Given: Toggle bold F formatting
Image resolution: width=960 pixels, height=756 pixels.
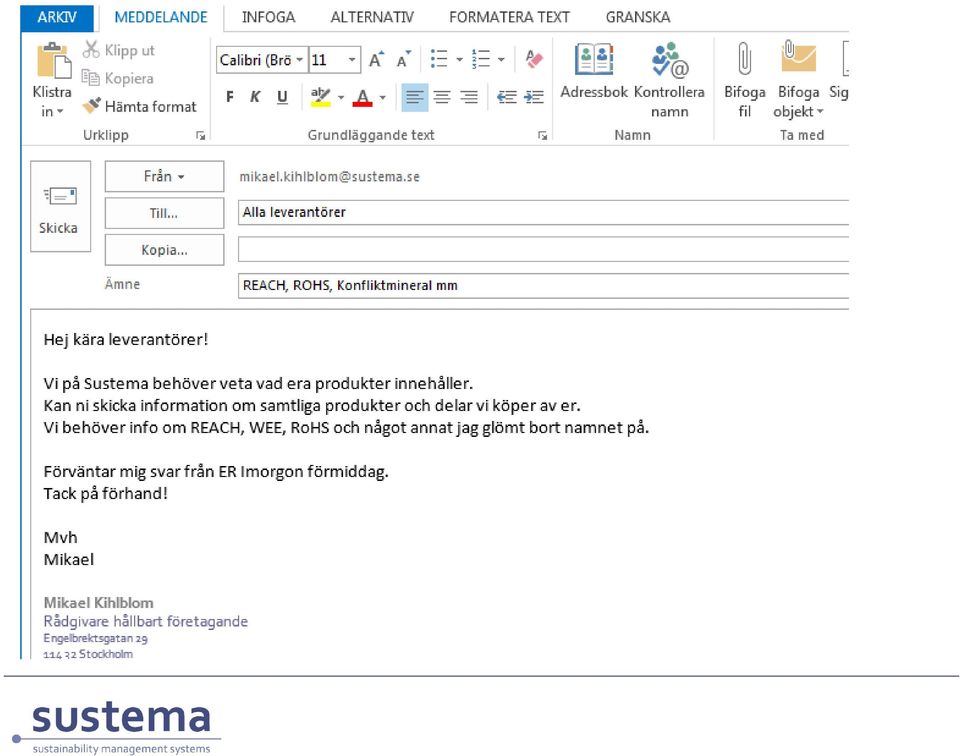Looking at the screenshot, I should tap(230, 97).
